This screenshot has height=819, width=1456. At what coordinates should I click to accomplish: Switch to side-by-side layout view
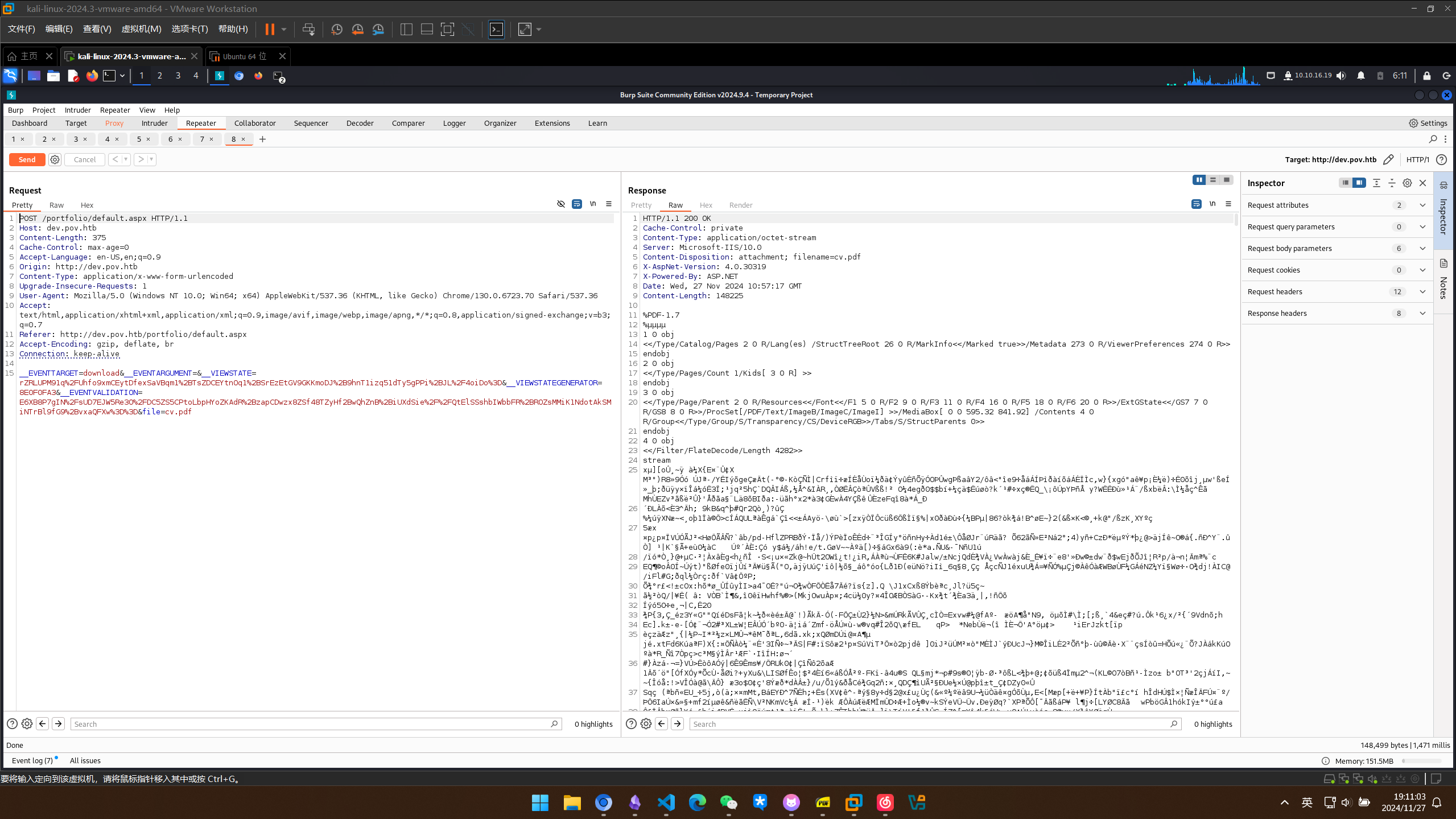pos(1199,180)
